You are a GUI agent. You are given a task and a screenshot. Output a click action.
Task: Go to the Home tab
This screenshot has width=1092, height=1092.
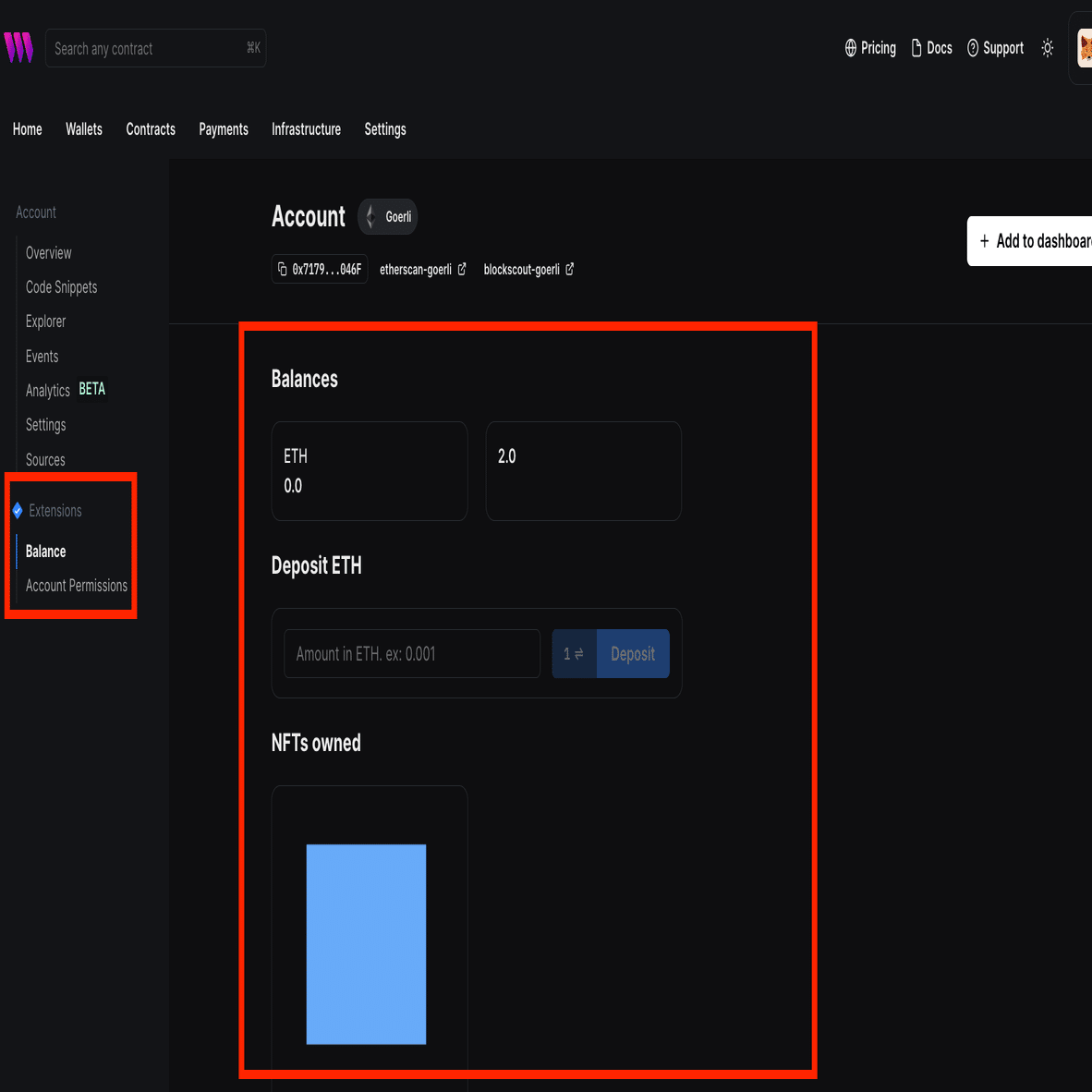(27, 128)
